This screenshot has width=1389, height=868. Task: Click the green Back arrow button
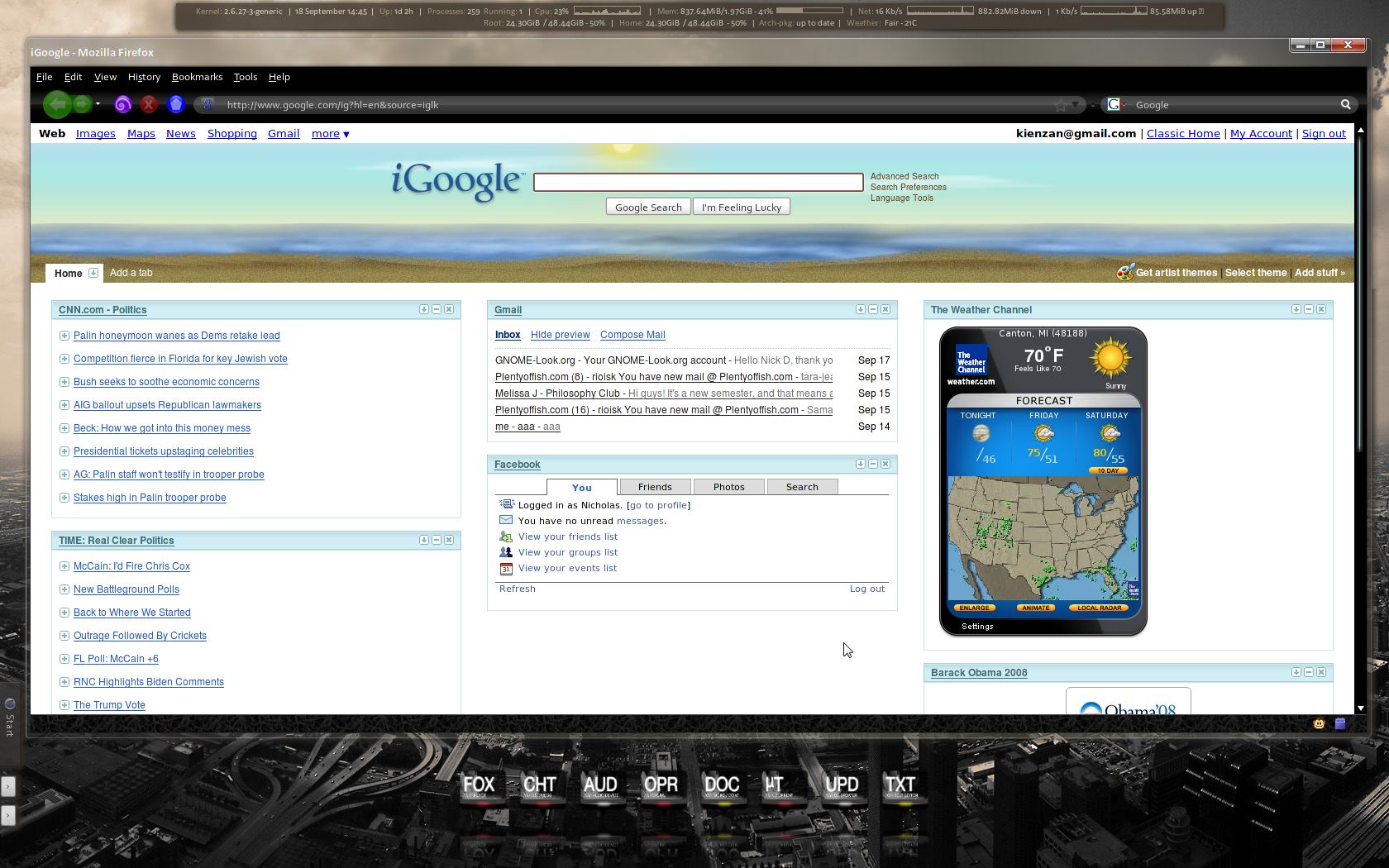pyautogui.click(x=57, y=104)
